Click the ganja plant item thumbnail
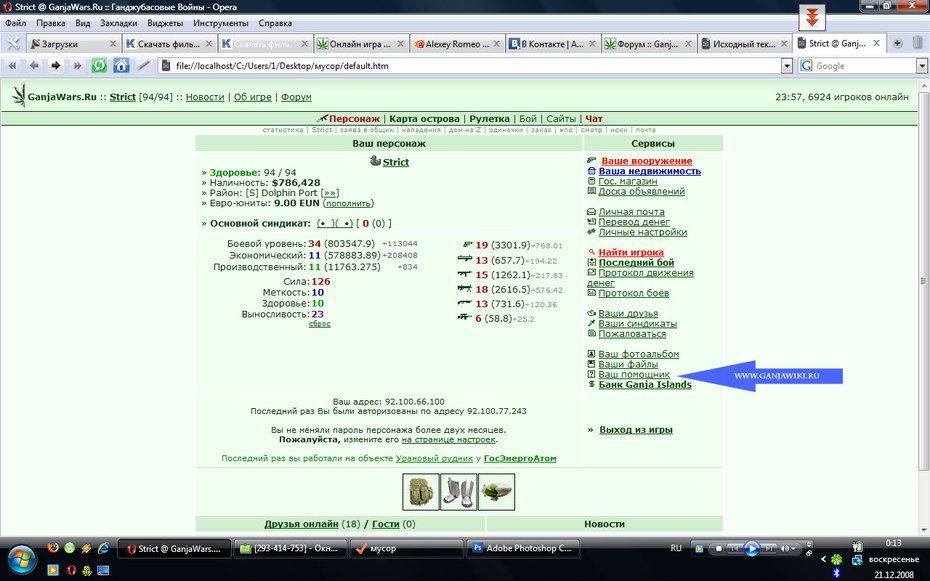The image size is (930, 581). click(496, 491)
